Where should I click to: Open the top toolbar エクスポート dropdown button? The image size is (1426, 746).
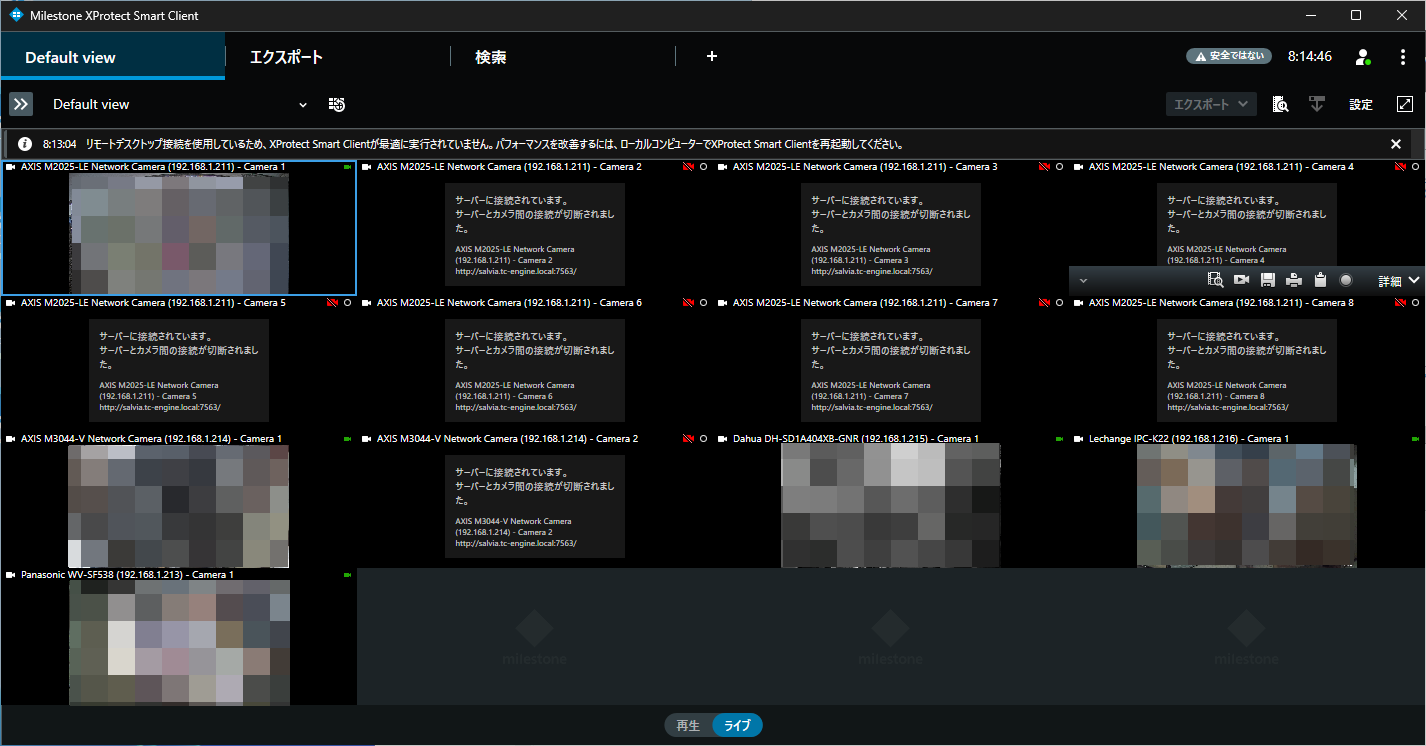point(1211,104)
